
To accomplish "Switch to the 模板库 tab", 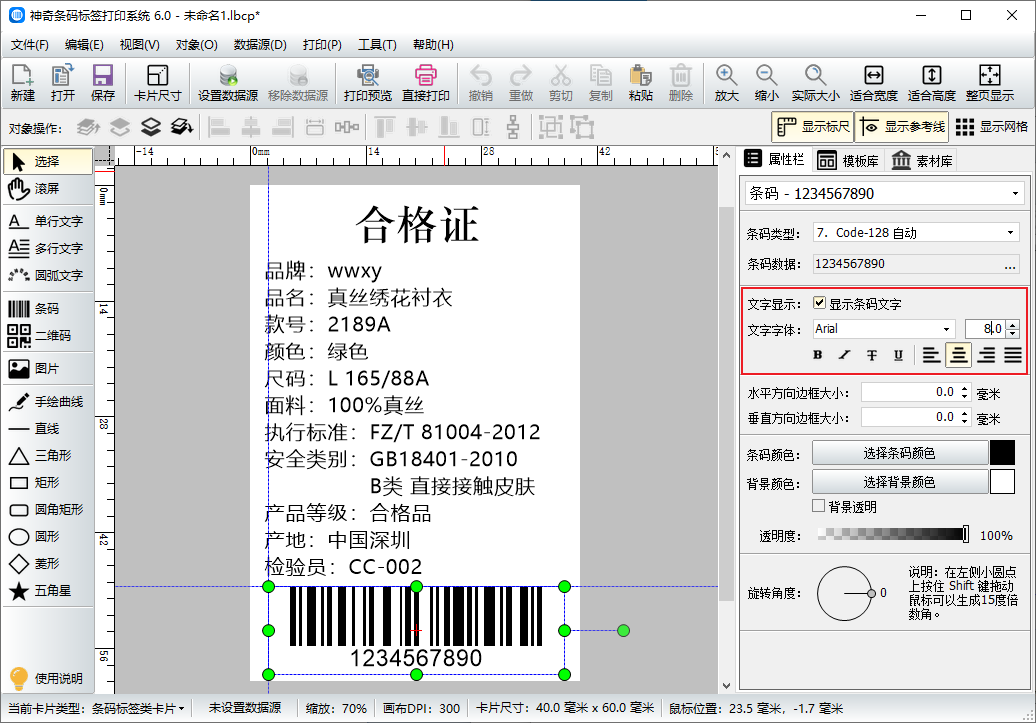I will pyautogui.click(x=848, y=161).
